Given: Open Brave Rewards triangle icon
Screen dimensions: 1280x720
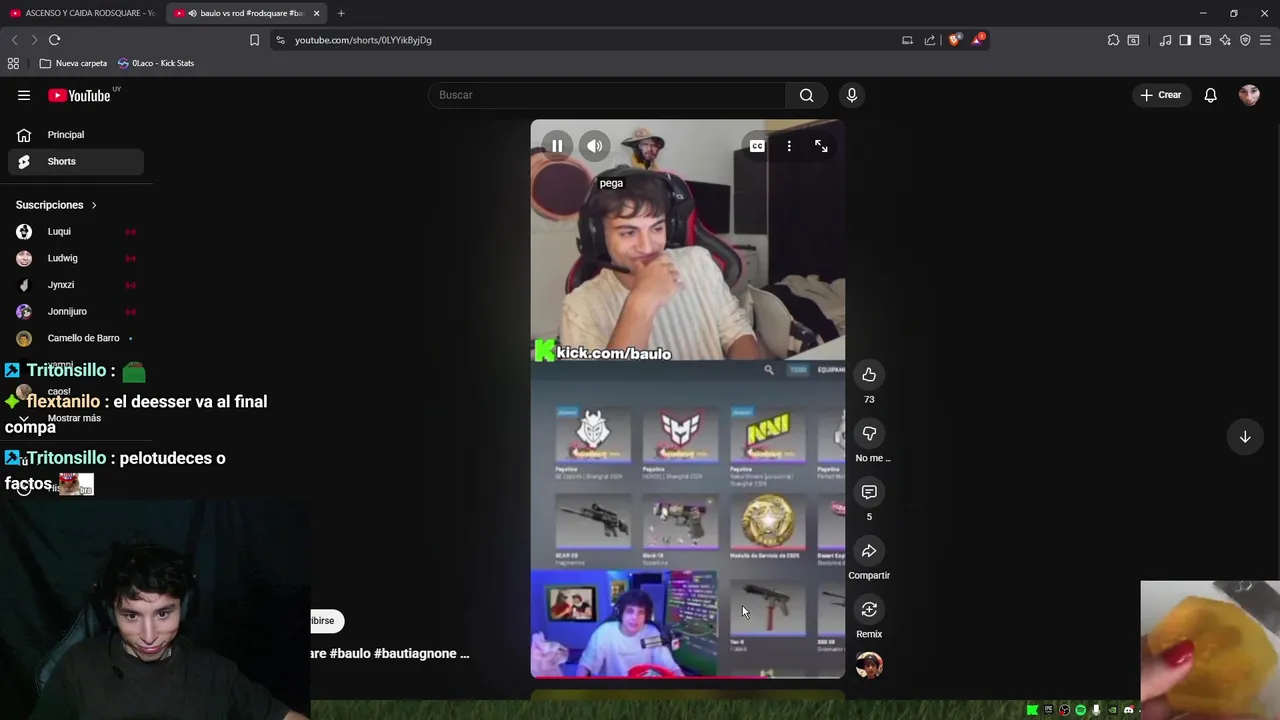Looking at the screenshot, I should pyautogui.click(x=978, y=40).
